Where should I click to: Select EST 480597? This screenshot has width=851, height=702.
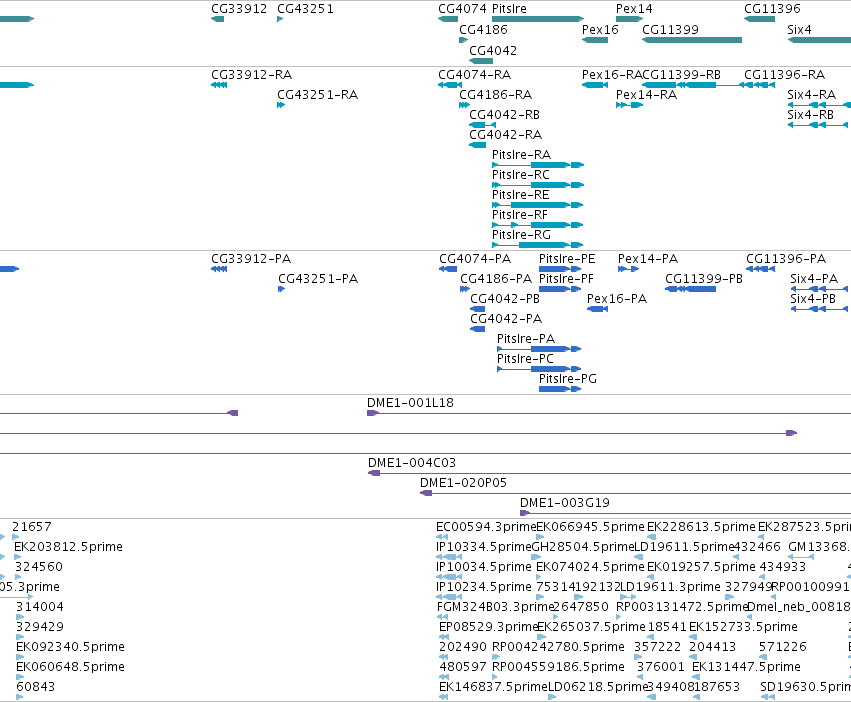444,677
